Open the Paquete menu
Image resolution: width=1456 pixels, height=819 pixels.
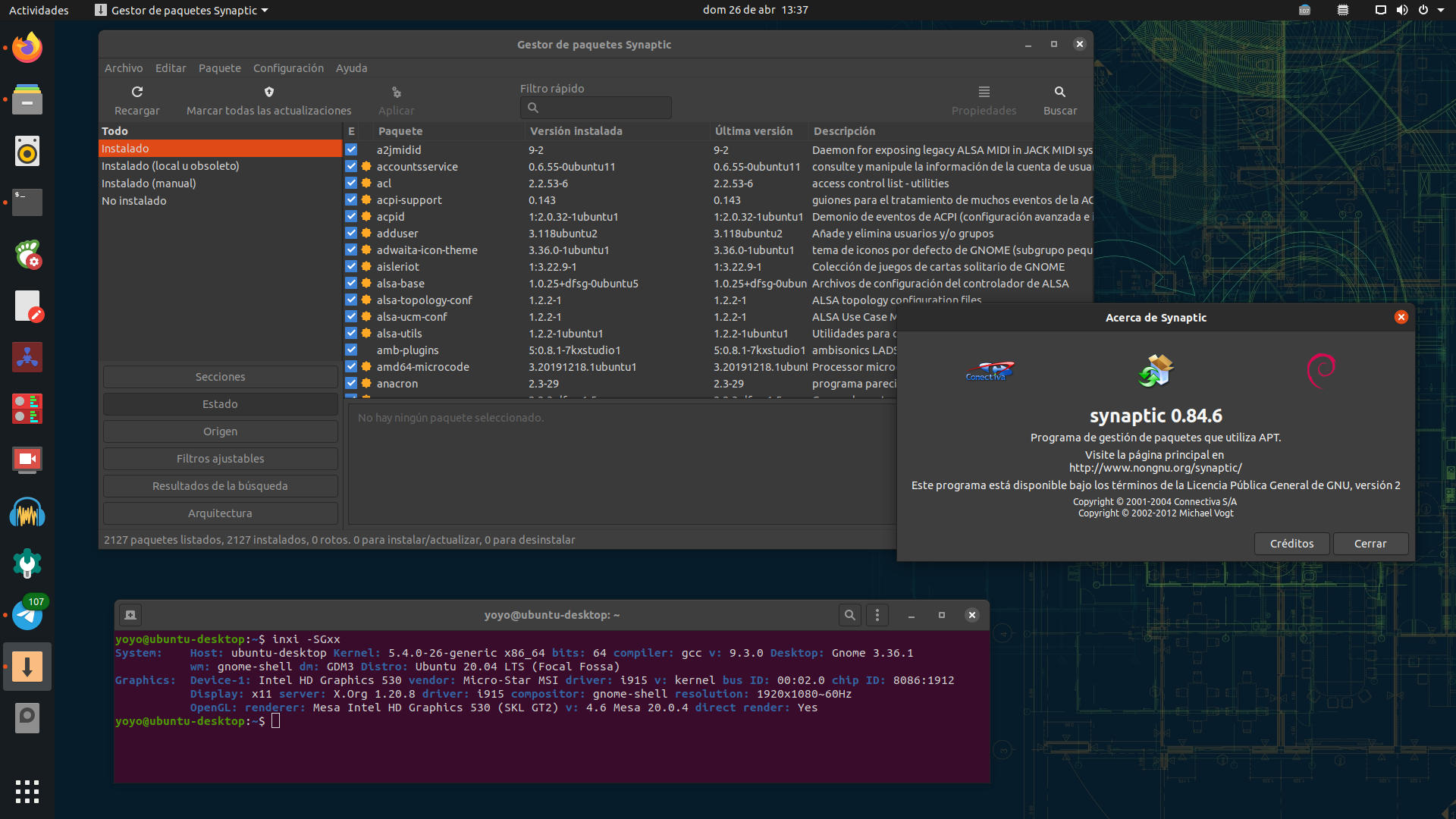tap(219, 68)
